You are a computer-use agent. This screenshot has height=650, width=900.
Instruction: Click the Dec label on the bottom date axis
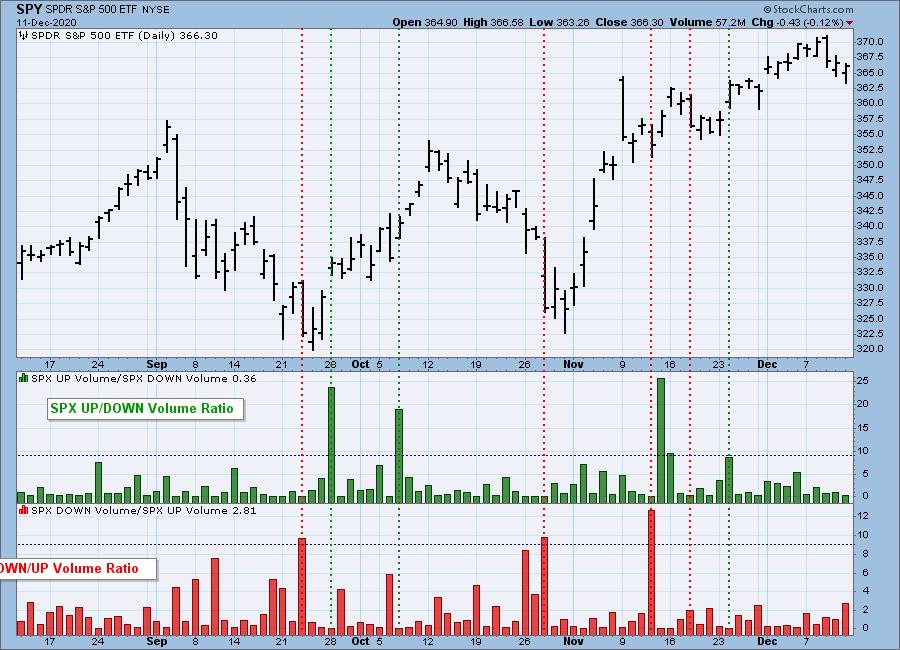pos(767,641)
